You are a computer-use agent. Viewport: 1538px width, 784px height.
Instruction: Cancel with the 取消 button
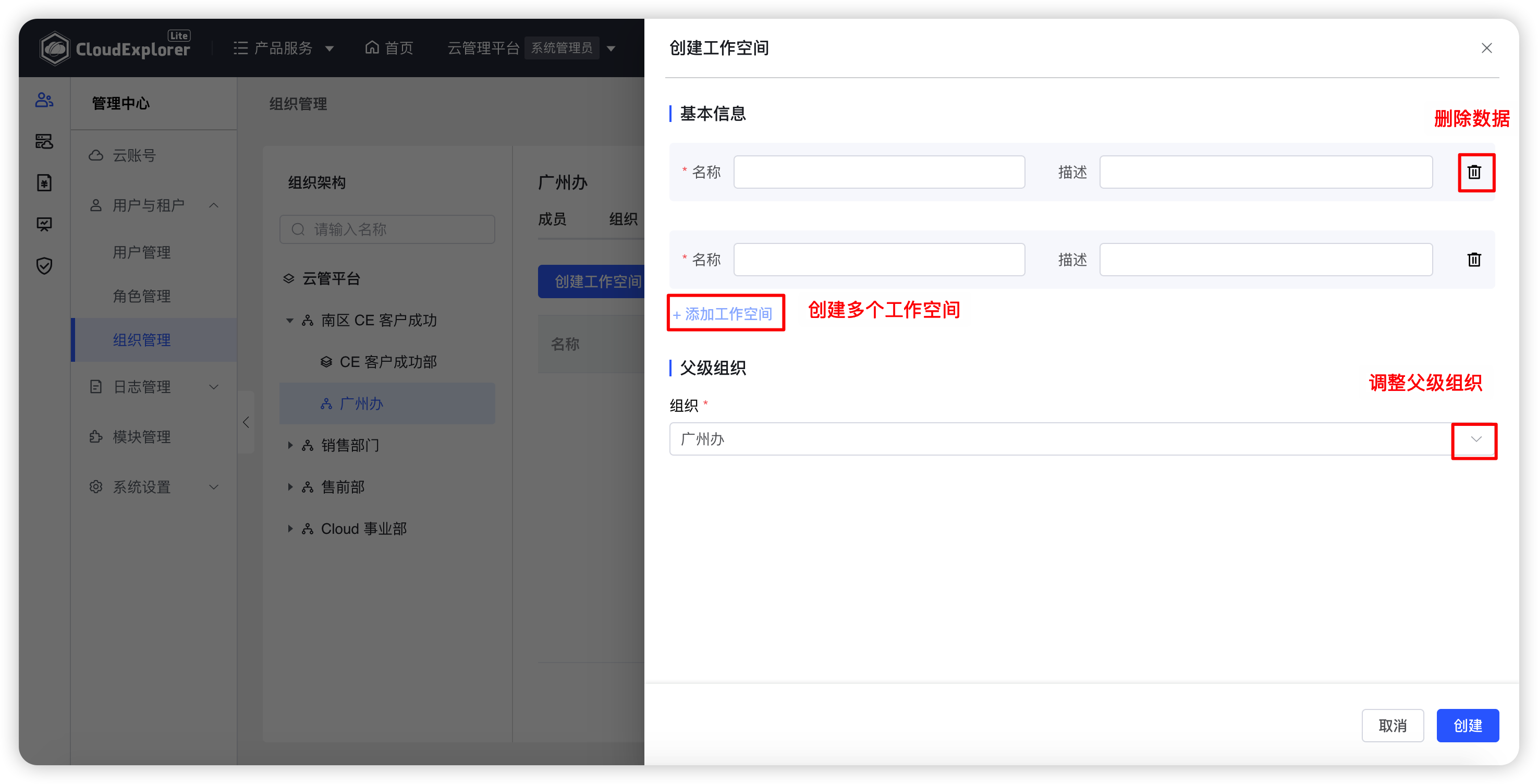[x=1393, y=725]
